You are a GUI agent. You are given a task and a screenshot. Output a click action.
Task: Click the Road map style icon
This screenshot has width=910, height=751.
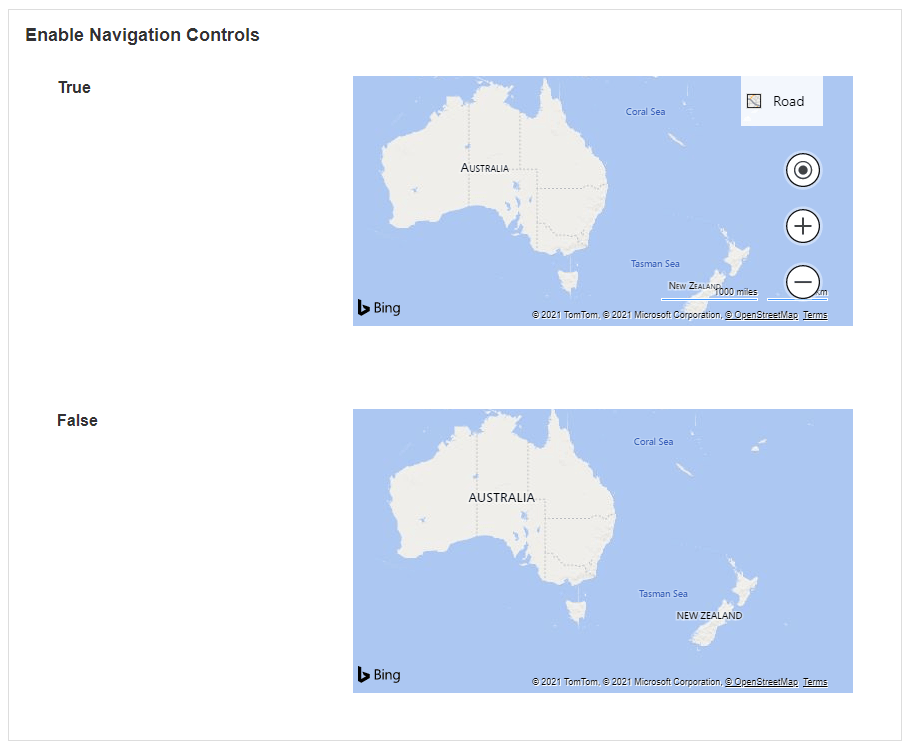pos(754,101)
